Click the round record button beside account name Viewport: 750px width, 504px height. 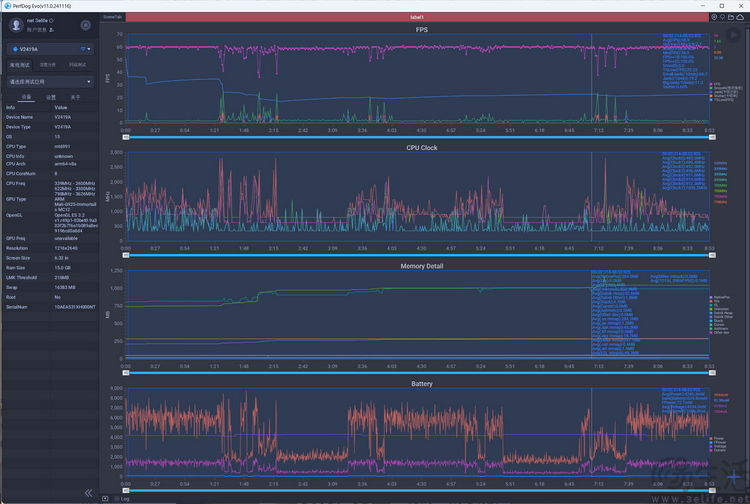coord(86,25)
